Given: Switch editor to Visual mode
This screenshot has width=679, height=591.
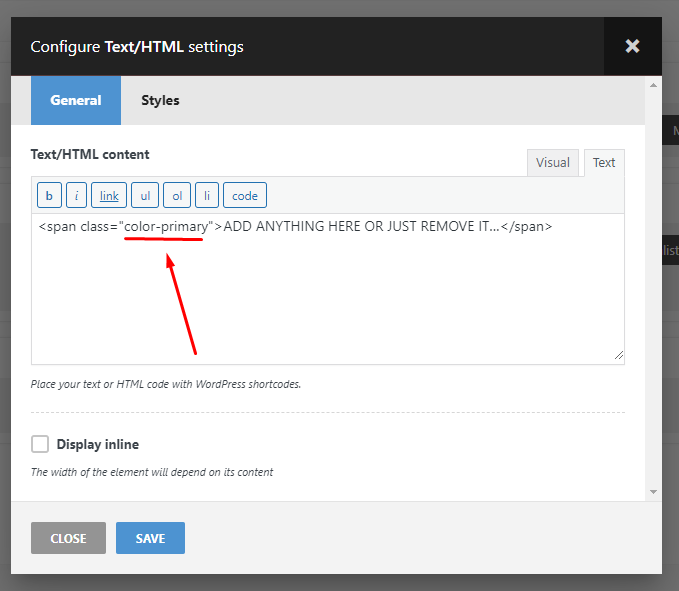Looking at the screenshot, I should click(553, 163).
